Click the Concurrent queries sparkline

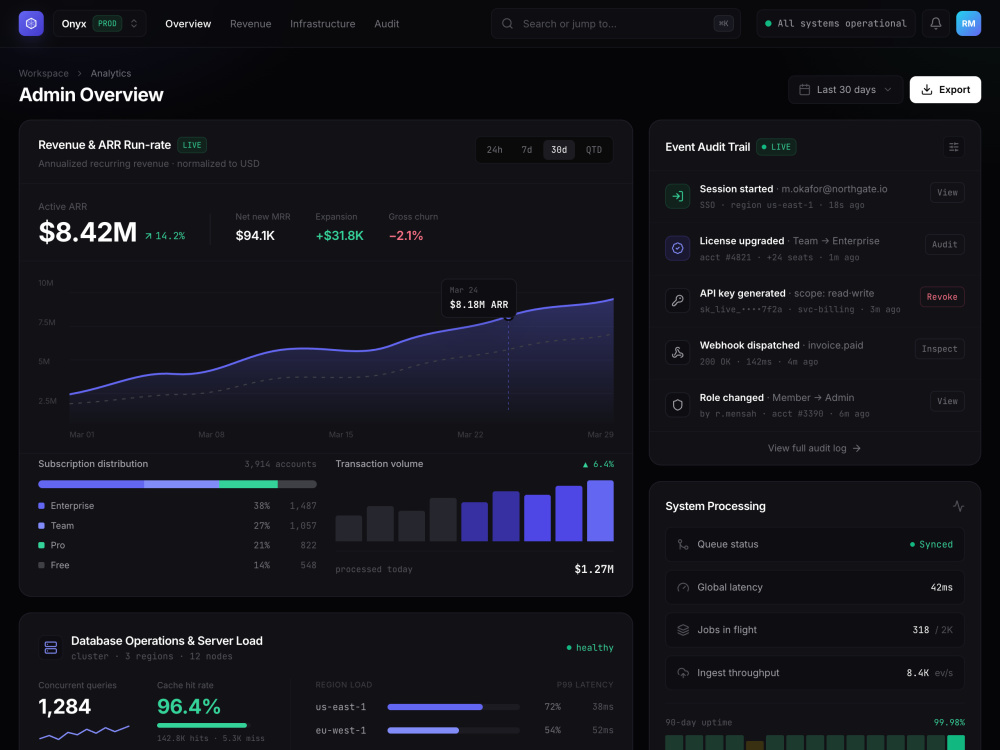tap(84, 732)
